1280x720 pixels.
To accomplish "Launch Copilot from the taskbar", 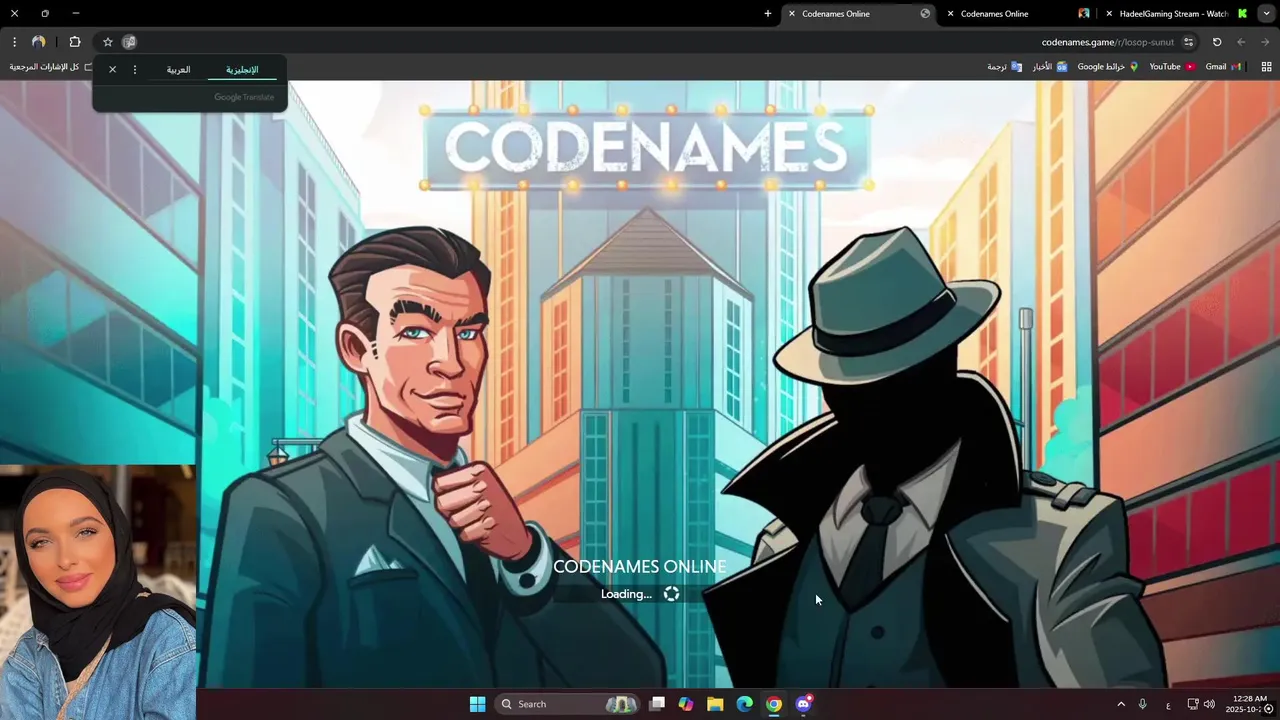I will (x=686, y=704).
